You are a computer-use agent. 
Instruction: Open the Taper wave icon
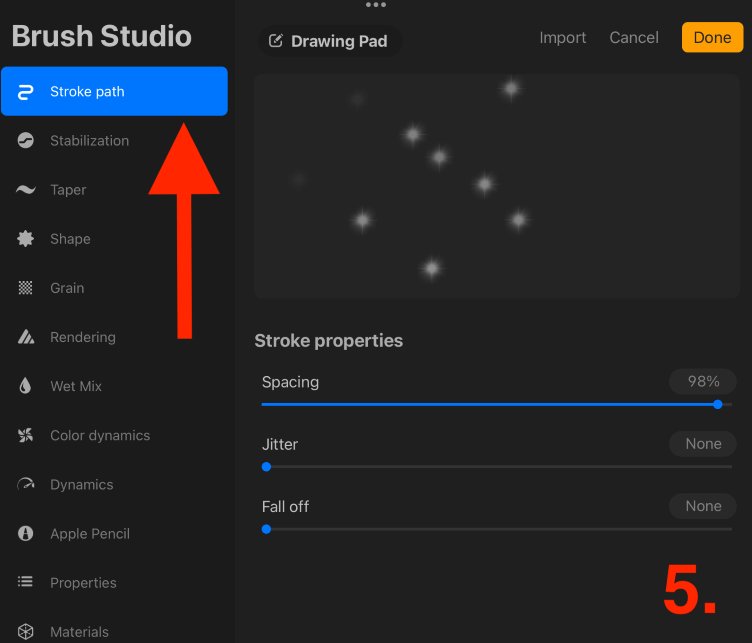pyautogui.click(x=25, y=189)
